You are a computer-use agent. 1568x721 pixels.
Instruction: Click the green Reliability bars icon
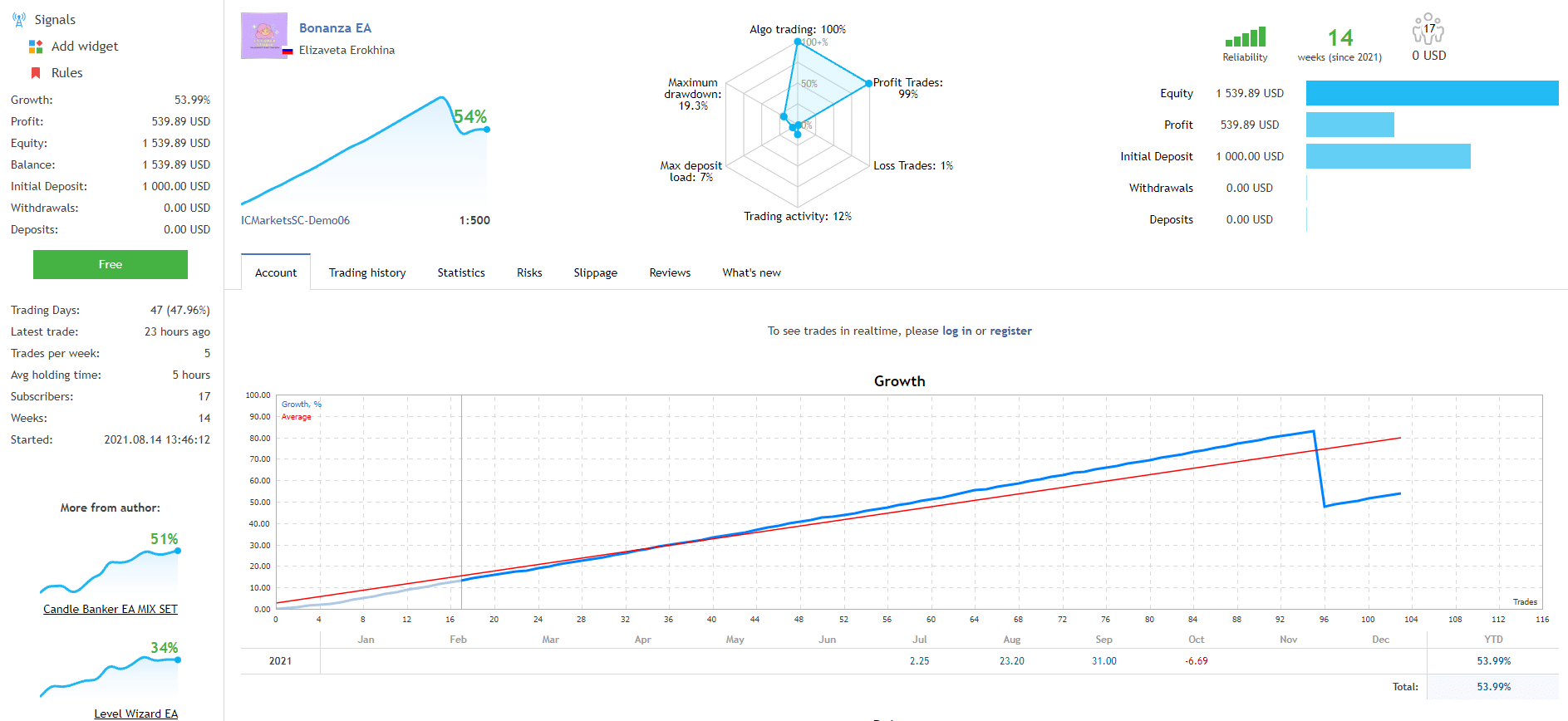click(x=1245, y=37)
